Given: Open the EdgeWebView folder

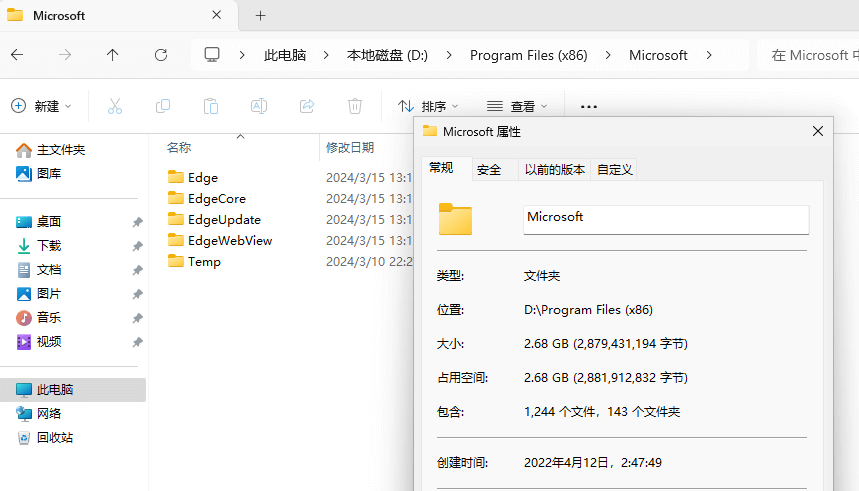Looking at the screenshot, I should click(x=230, y=240).
